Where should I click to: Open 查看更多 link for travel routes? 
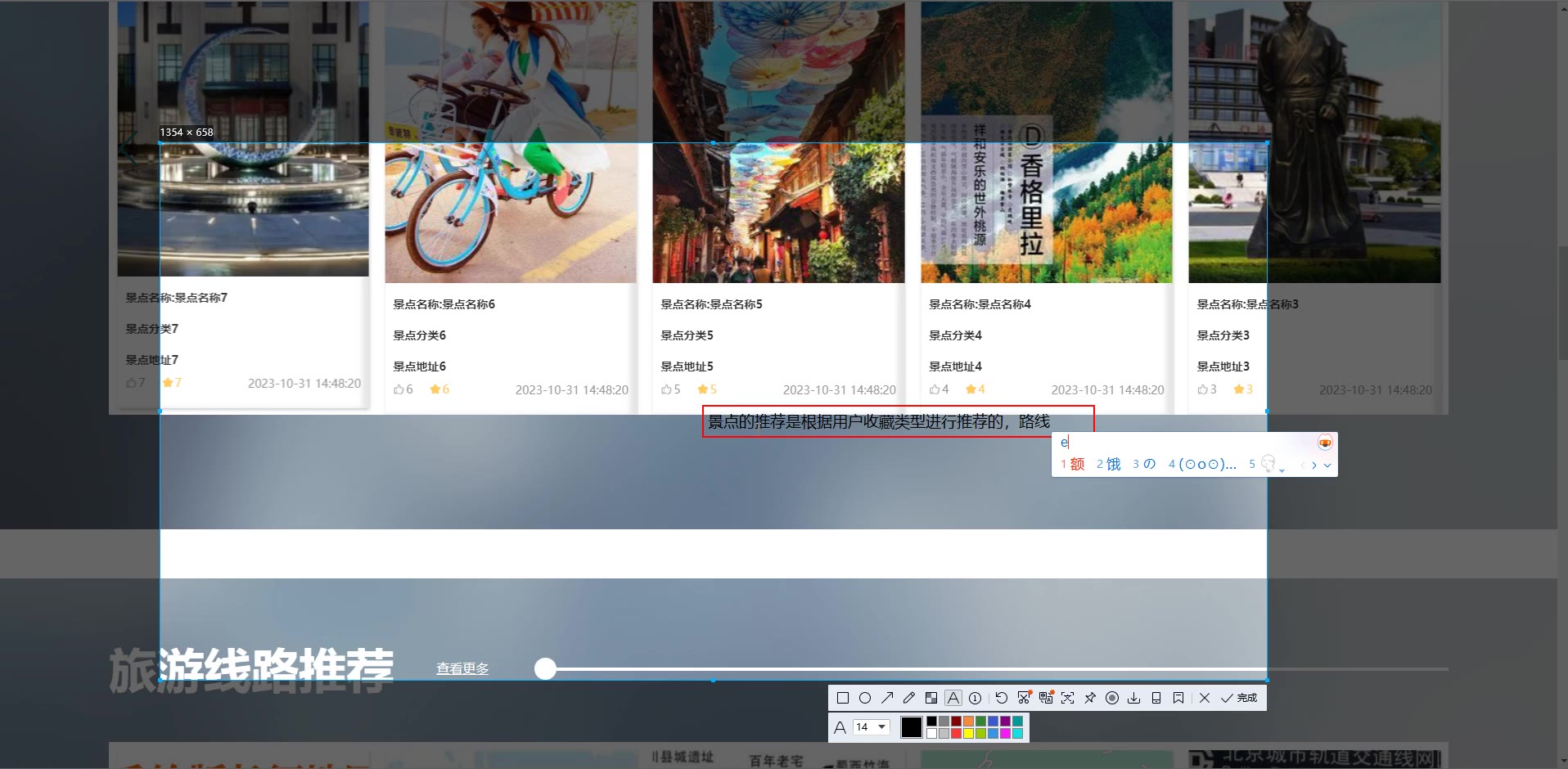(462, 668)
